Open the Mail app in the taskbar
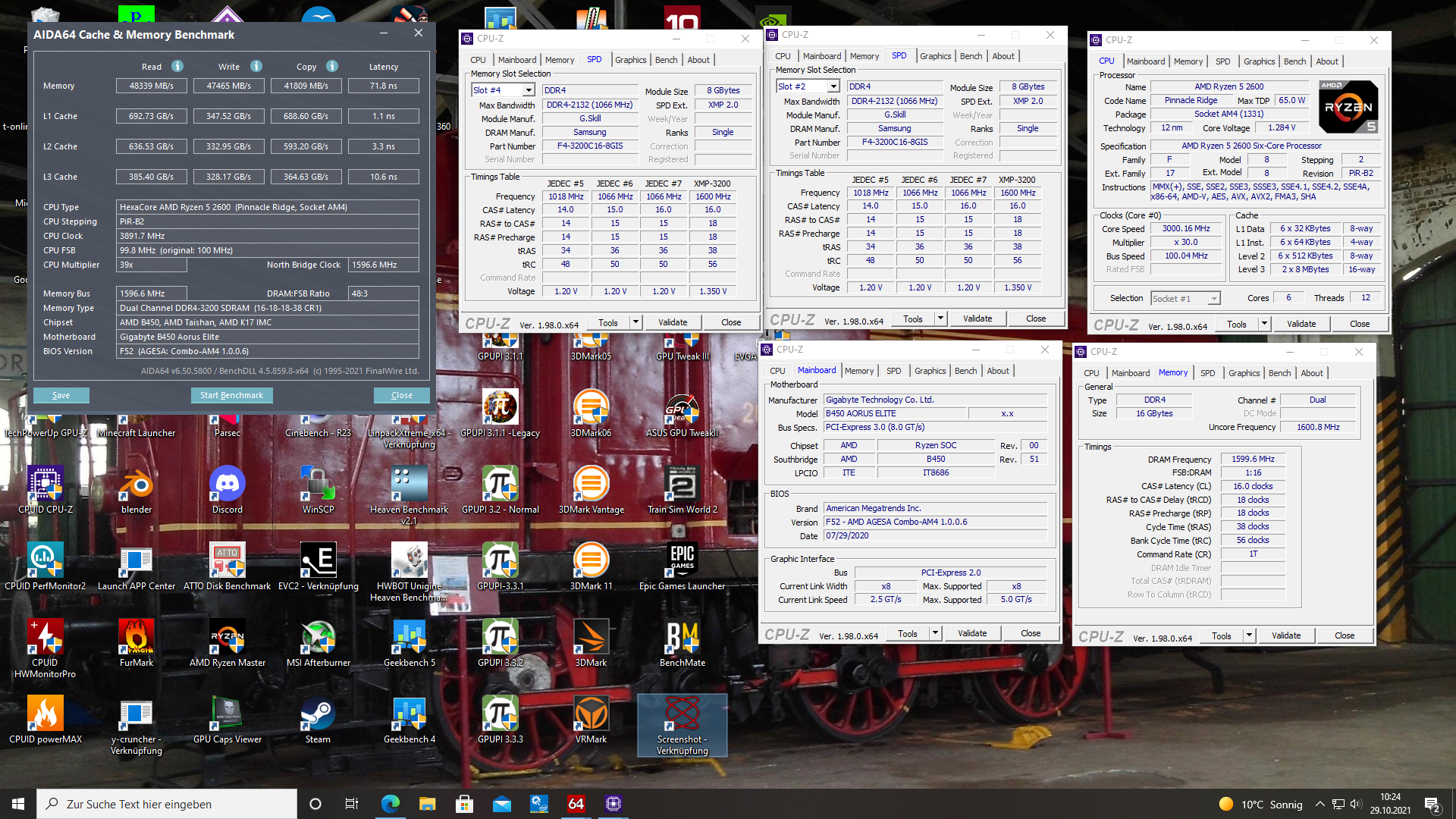The image size is (1456, 819). click(501, 804)
